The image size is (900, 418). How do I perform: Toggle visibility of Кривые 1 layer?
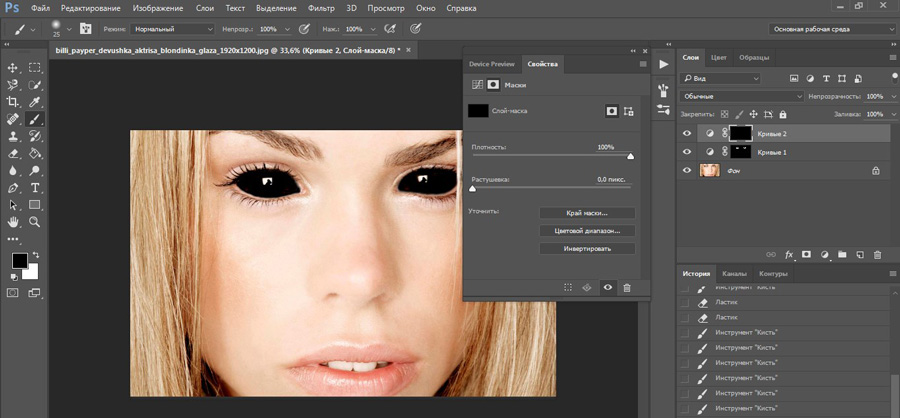coord(686,152)
